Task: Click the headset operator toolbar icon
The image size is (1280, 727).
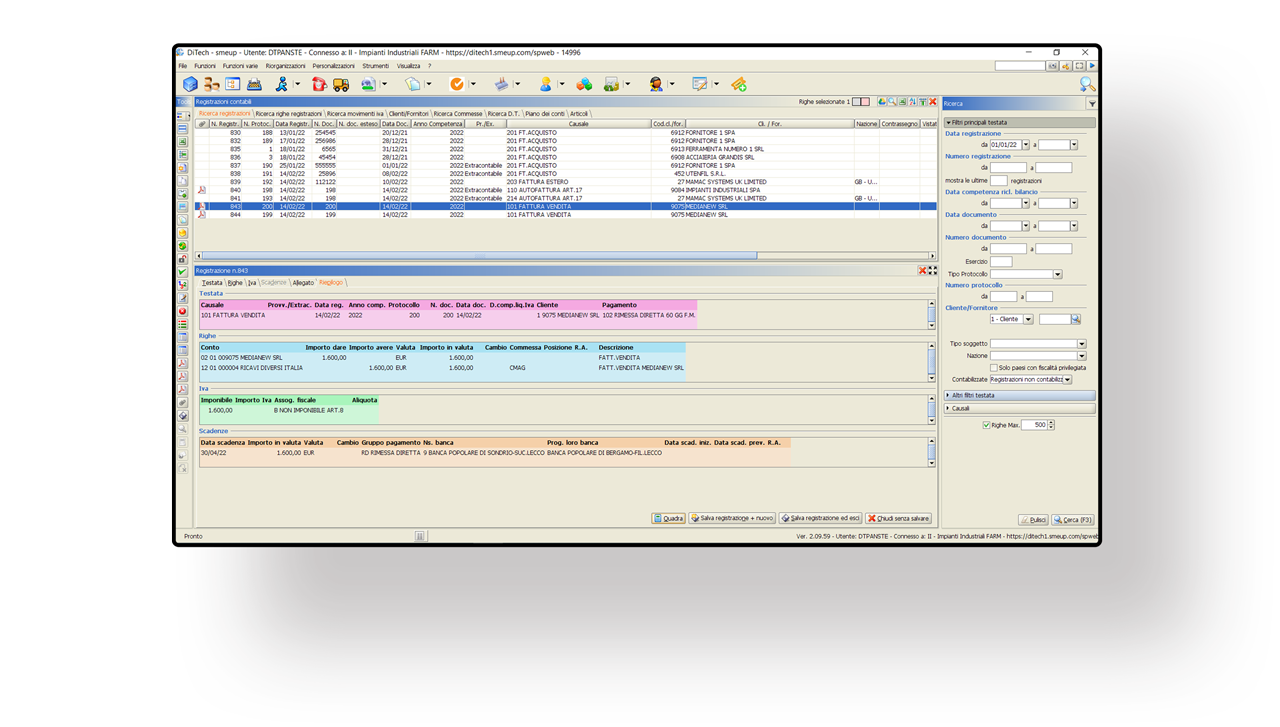Action: pyautogui.click(x=656, y=85)
